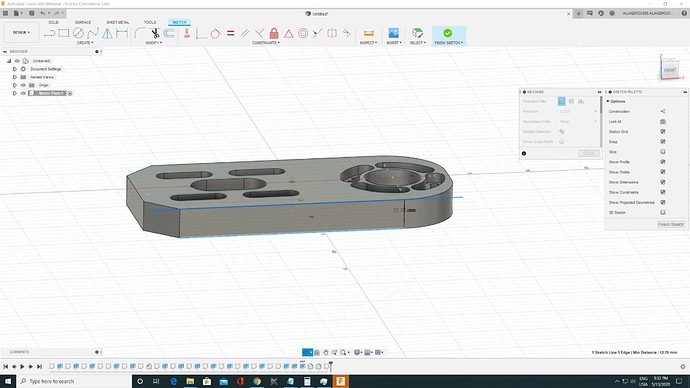
Task: Apply the Curvature constraint
Action: (x=347, y=33)
